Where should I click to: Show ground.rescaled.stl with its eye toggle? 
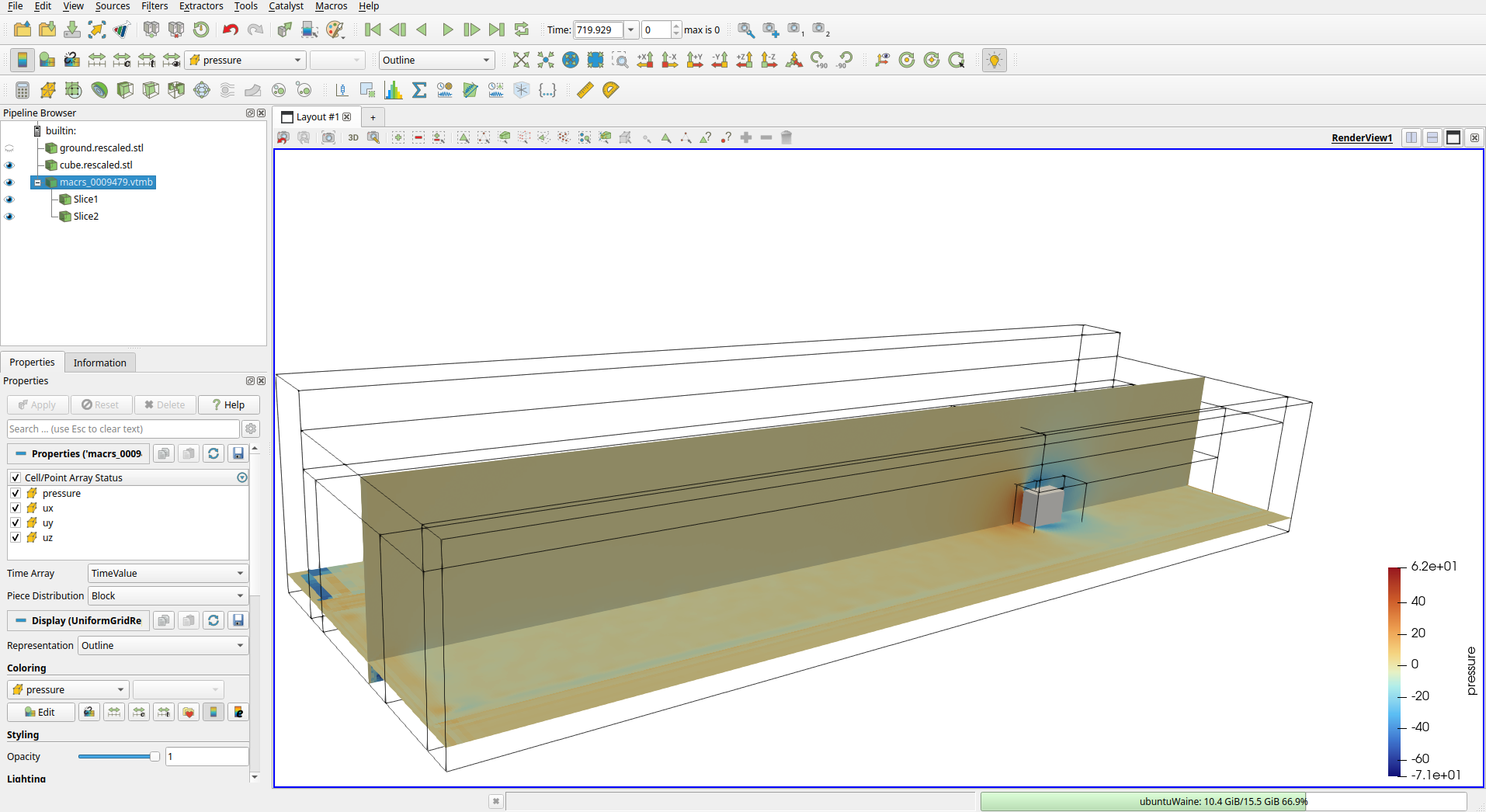click(x=9, y=148)
